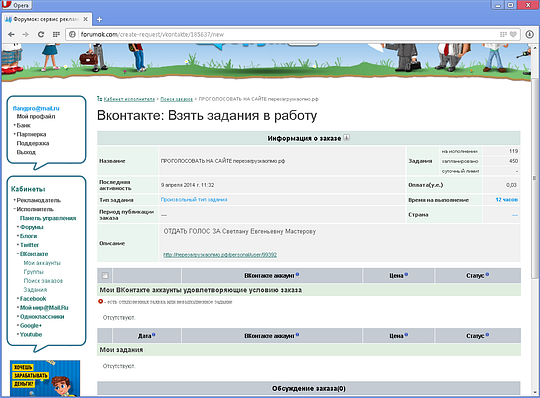Open downloads icon at toolbar right
This screenshot has height=398, width=540.
[530, 34]
